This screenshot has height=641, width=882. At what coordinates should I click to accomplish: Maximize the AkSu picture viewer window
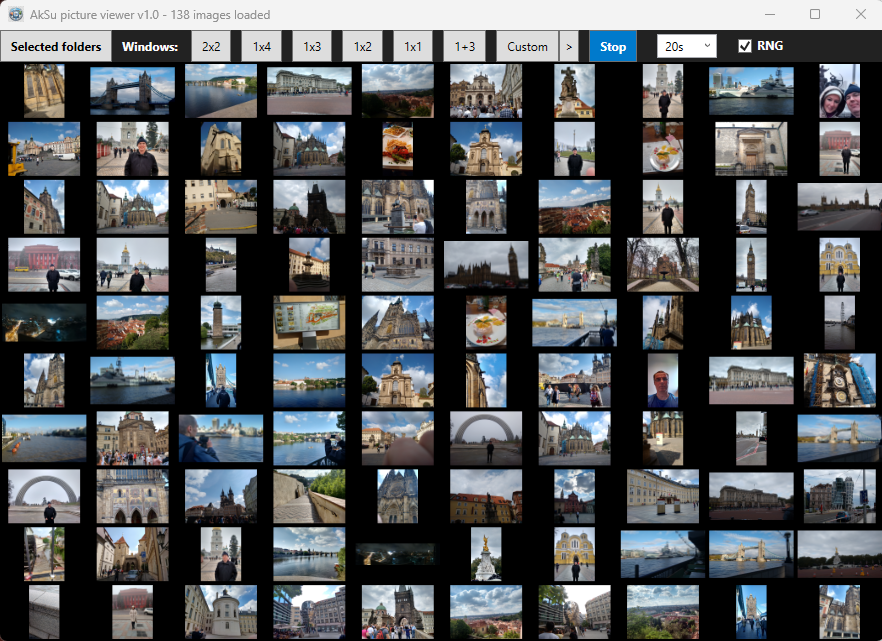(x=814, y=14)
